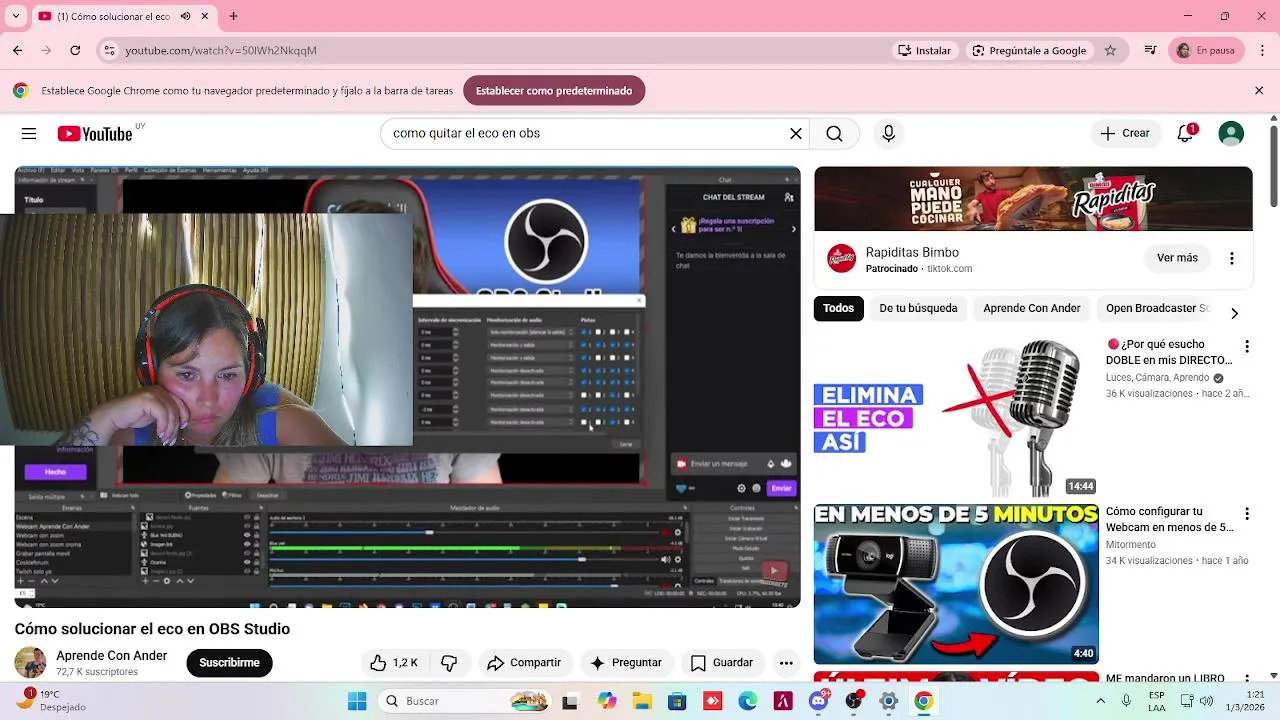The width and height of the screenshot is (1280, 720).
Task: Go to YouTube home via logo
Action: (95, 134)
